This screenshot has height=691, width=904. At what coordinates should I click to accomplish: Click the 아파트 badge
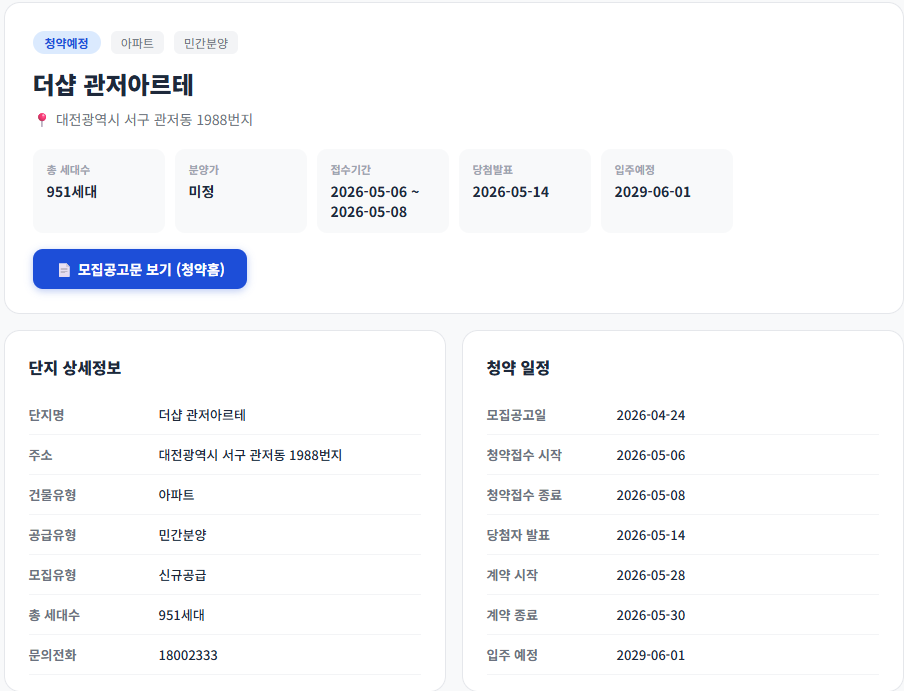click(135, 42)
